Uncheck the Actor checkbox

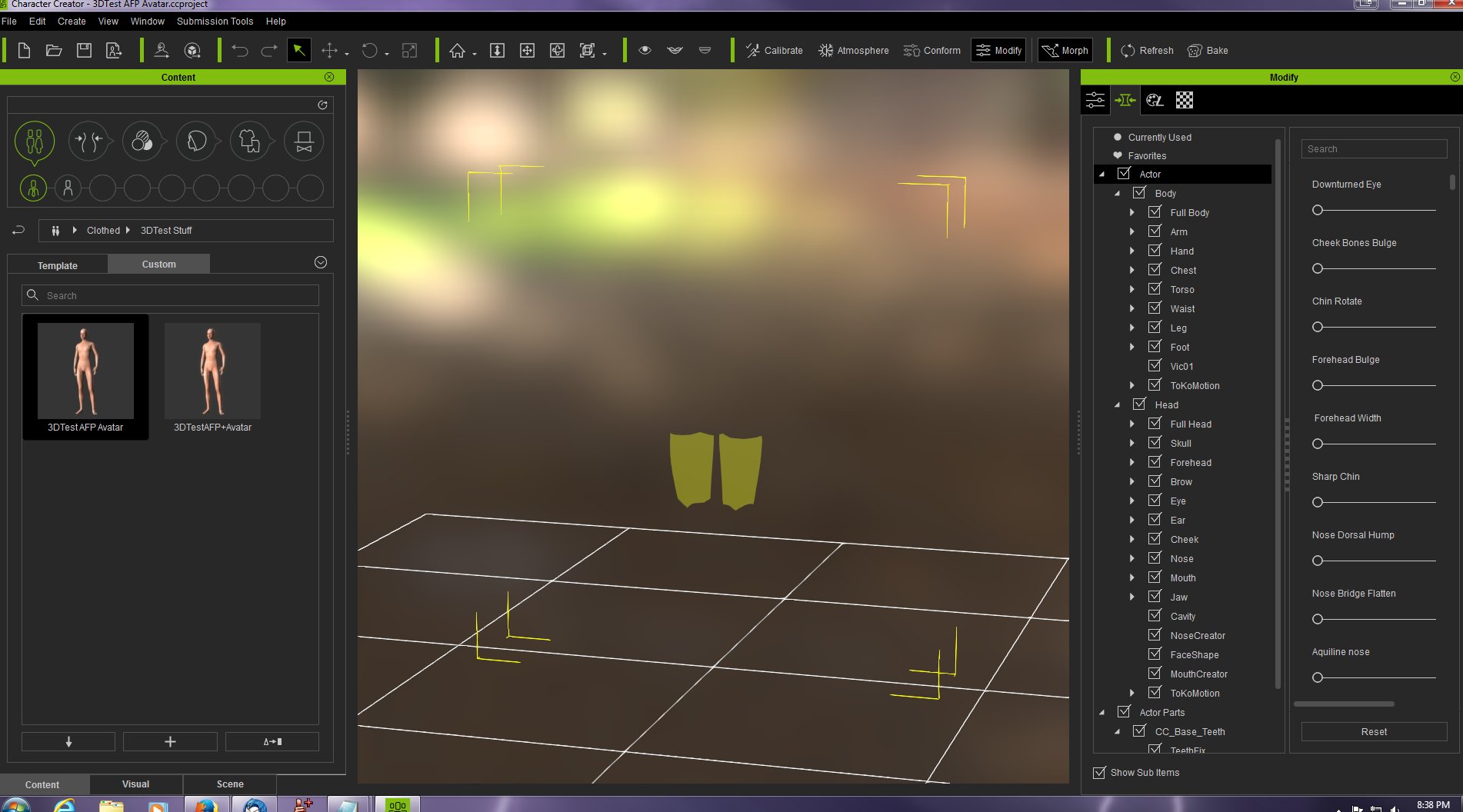point(1124,174)
